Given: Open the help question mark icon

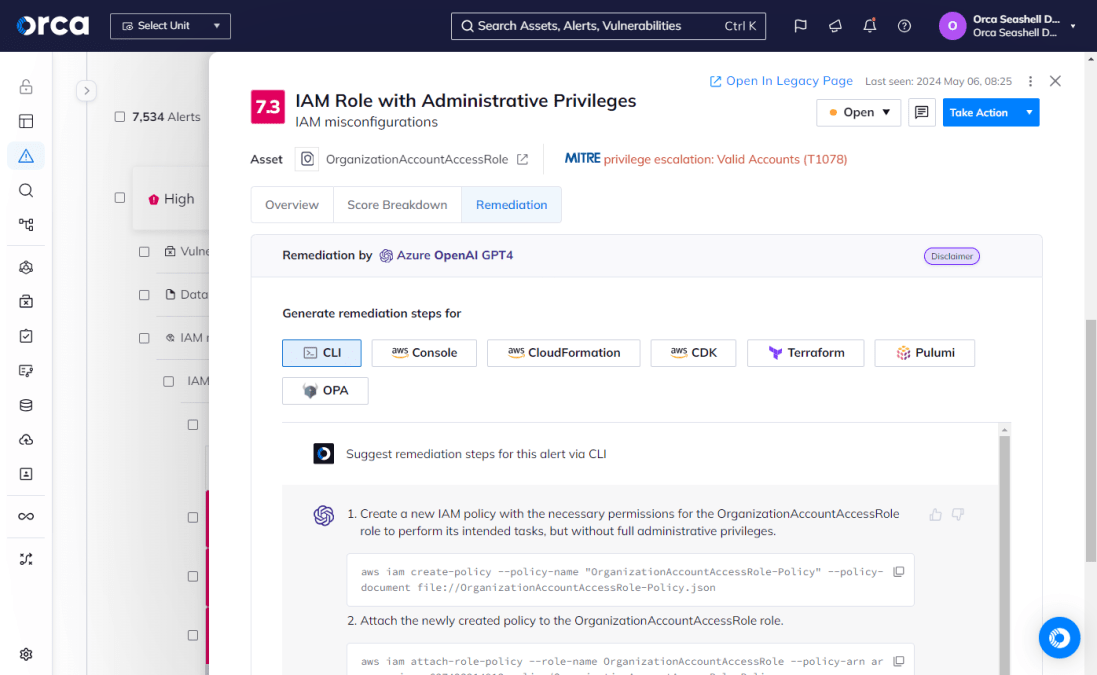Looking at the screenshot, I should [x=905, y=26].
